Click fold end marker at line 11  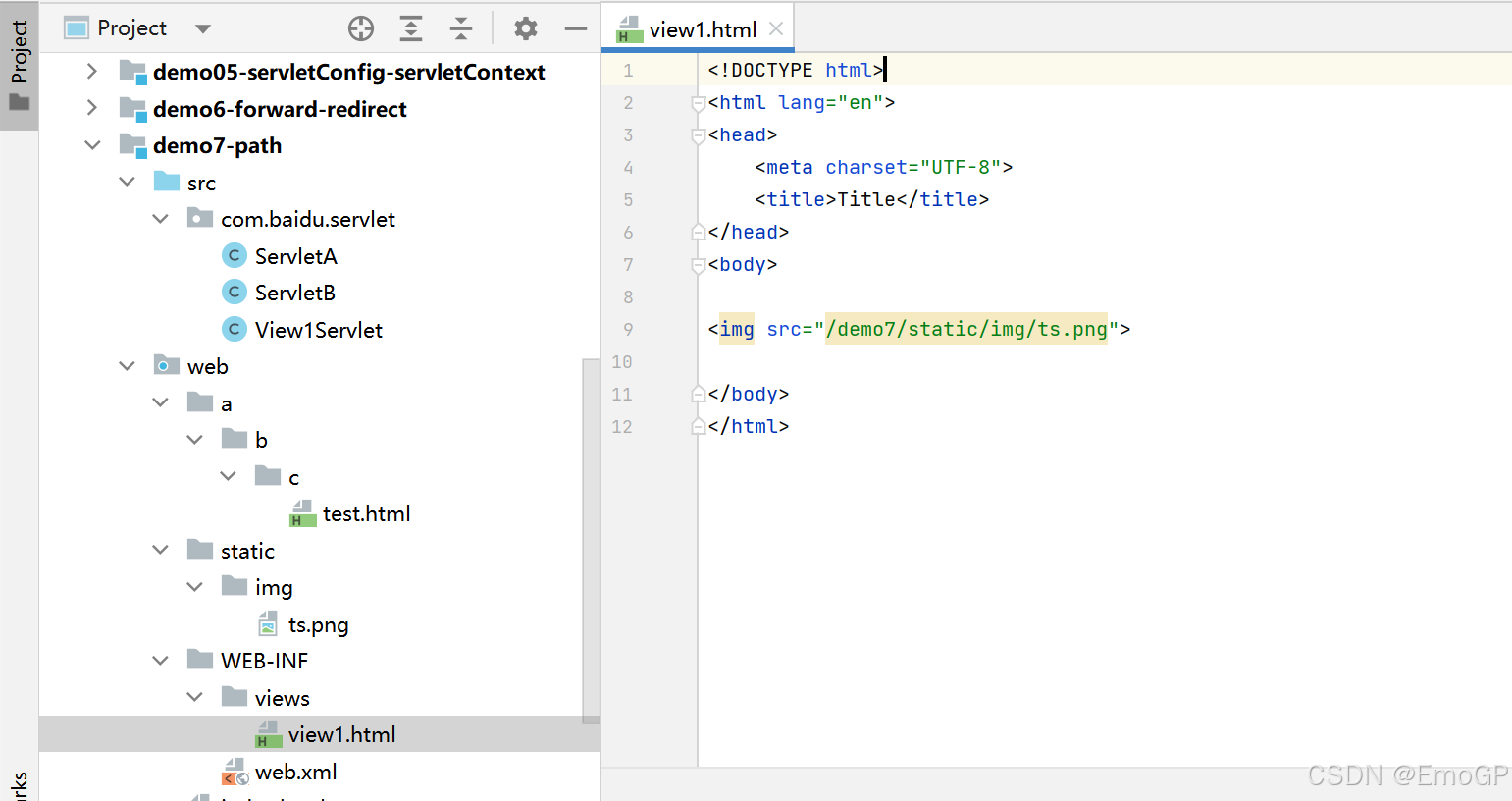pyautogui.click(x=699, y=394)
